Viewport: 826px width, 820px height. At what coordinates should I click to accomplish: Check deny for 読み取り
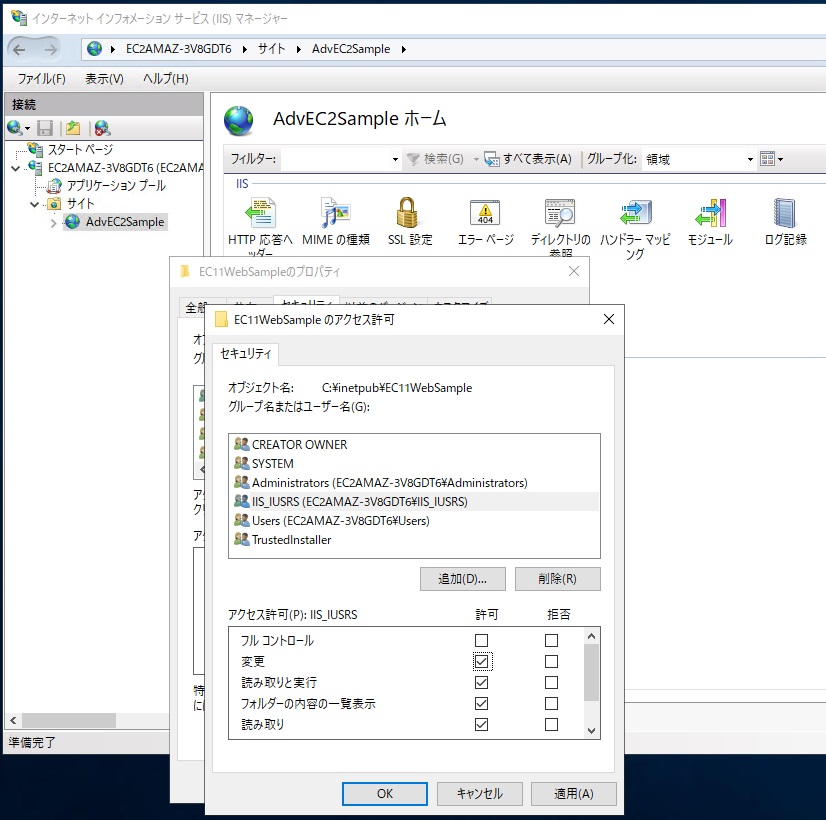[552, 725]
